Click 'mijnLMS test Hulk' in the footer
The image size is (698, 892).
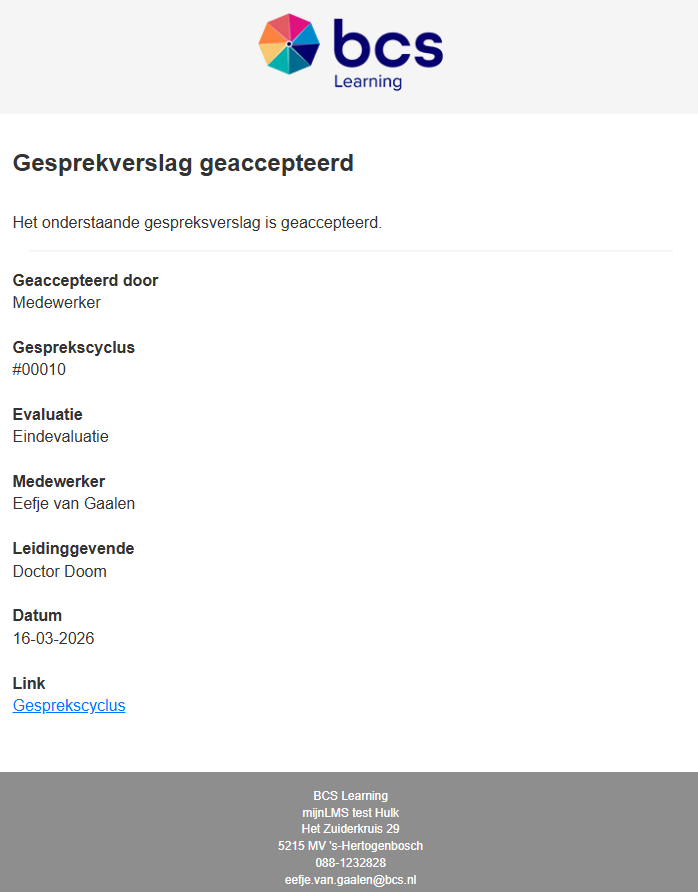pyautogui.click(x=350, y=813)
